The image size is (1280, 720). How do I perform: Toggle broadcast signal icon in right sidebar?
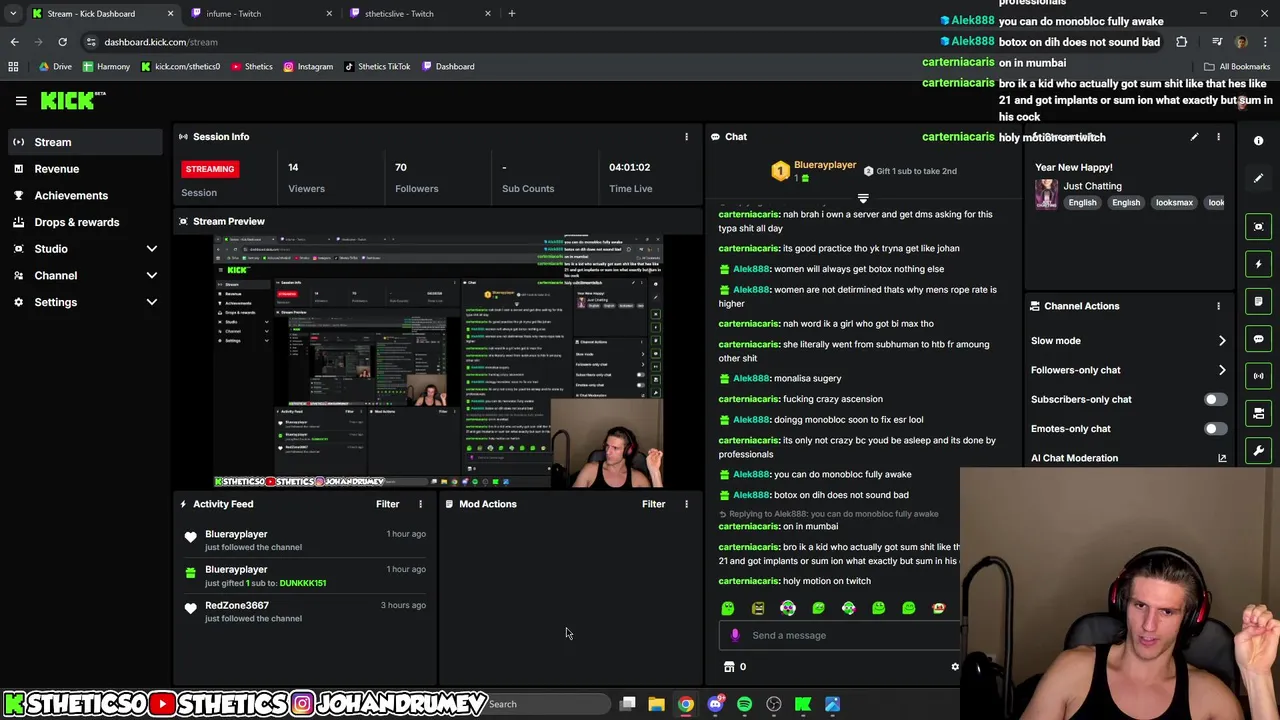[x=1259, y=376]
